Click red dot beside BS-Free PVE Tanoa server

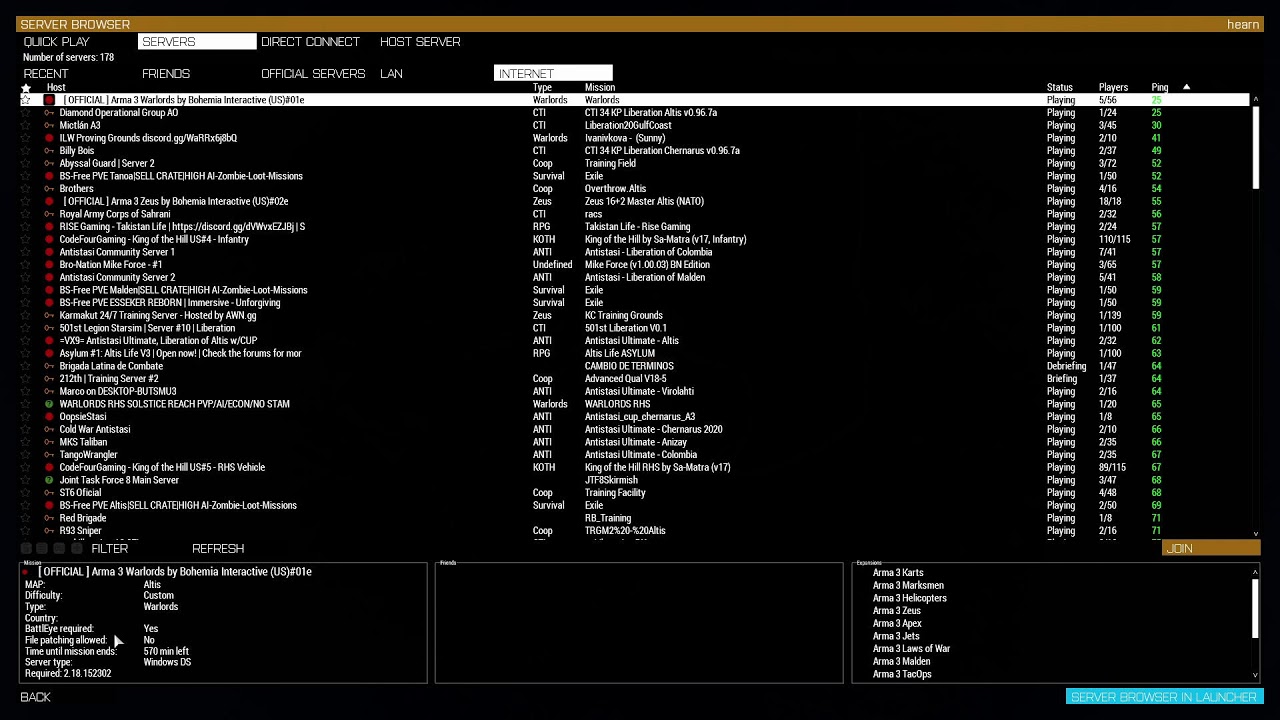point(49,176)
